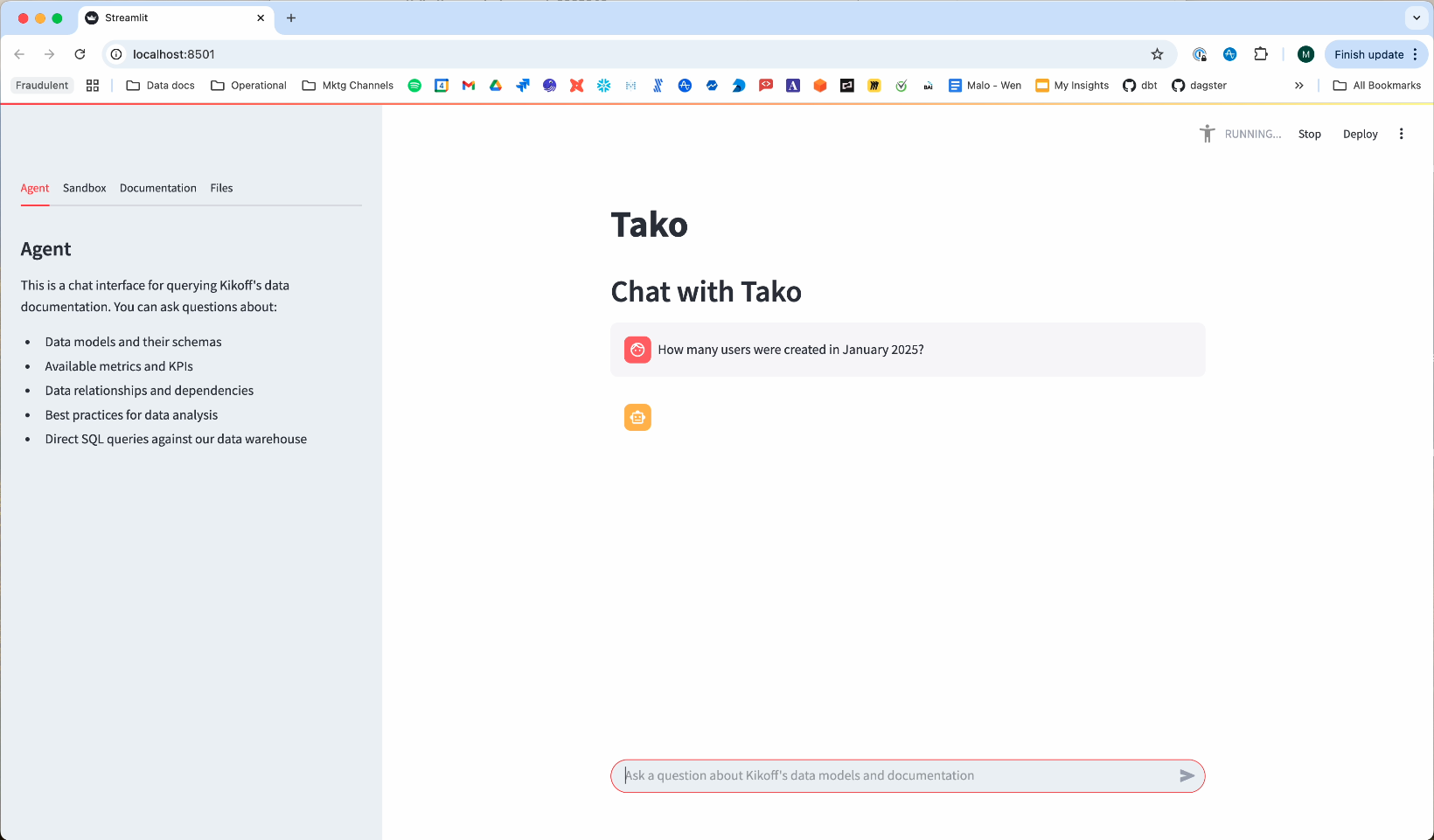Stop the running Streamlit script
The height and width of the screenshot is (840, 1434).
pyautogui.click(x=1310, y=134)
